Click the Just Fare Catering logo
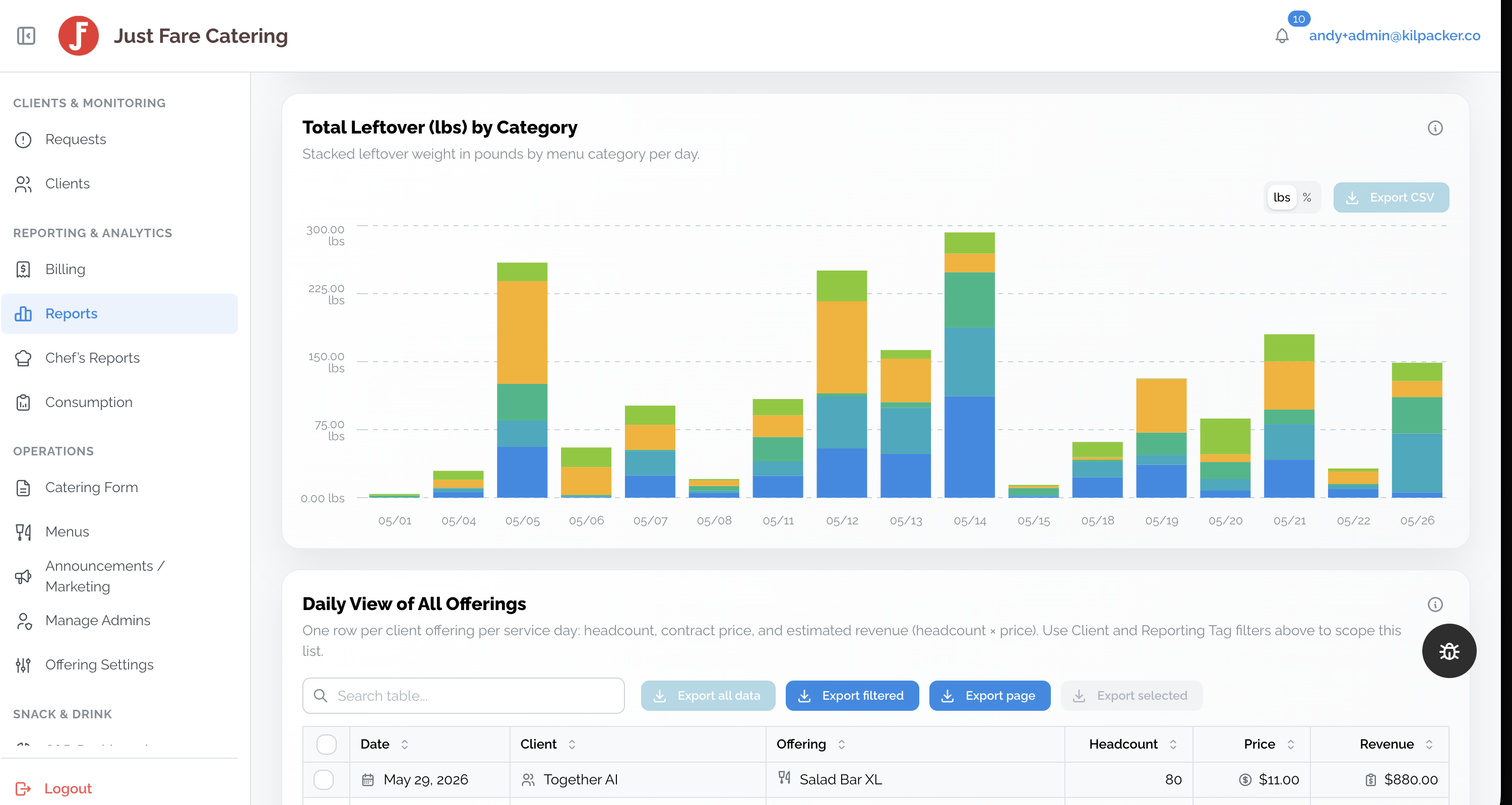1512x805 pixels. click(78, 36)
